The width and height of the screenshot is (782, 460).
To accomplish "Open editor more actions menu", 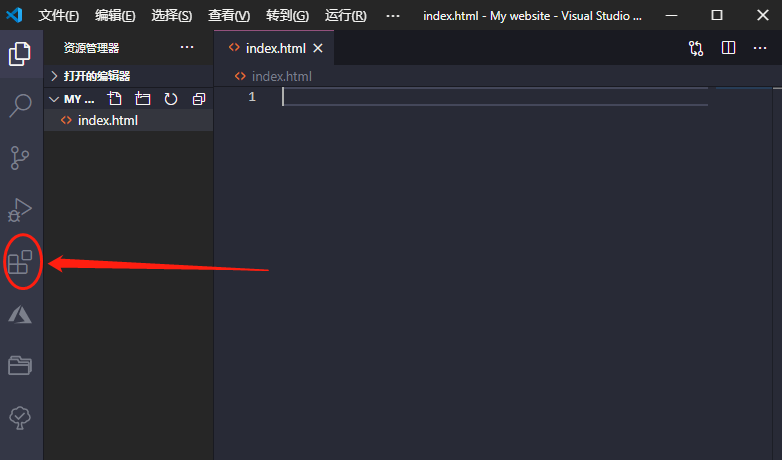I will (x=760, y=48).
